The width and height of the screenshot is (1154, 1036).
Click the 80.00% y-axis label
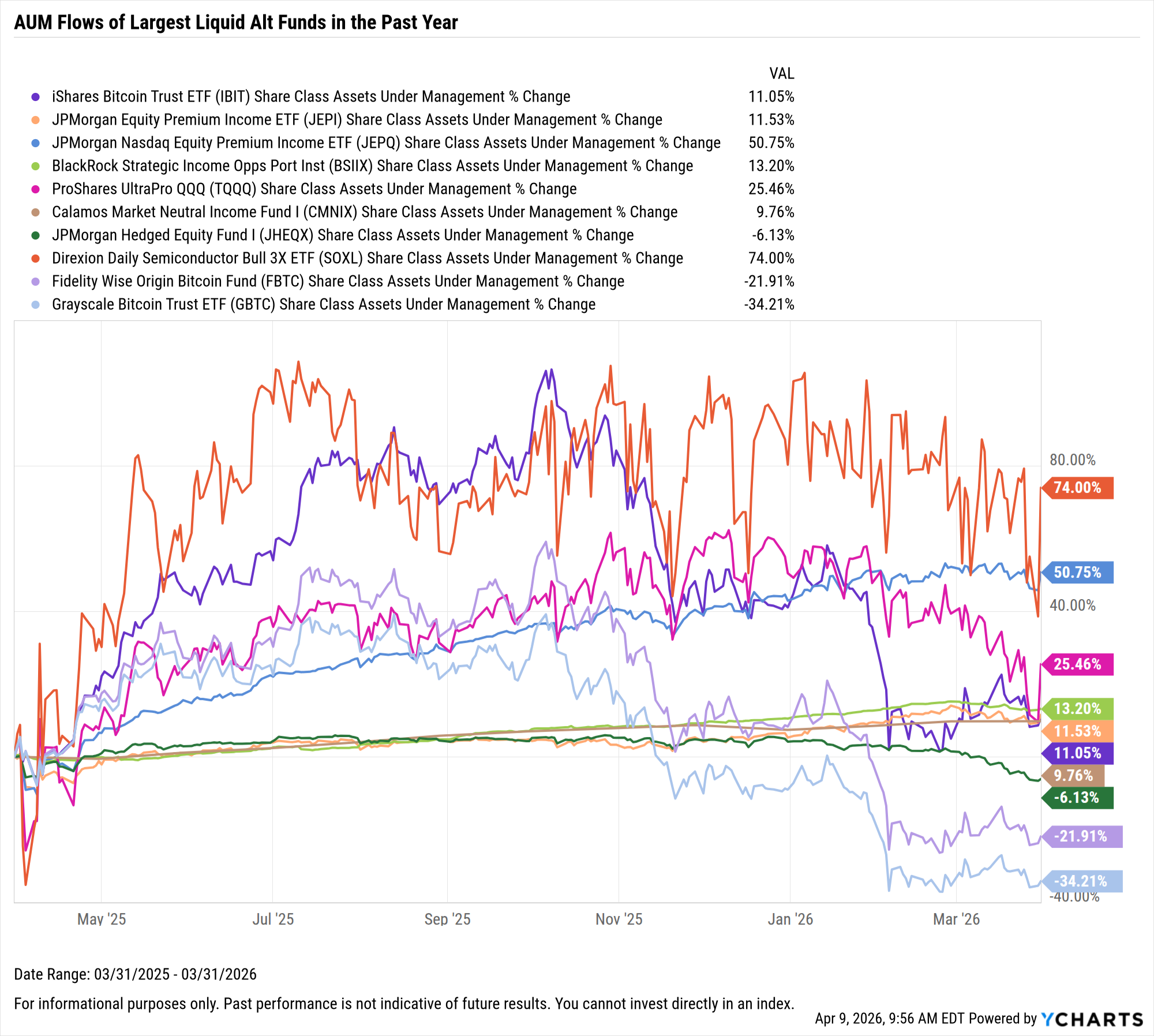1072,460
